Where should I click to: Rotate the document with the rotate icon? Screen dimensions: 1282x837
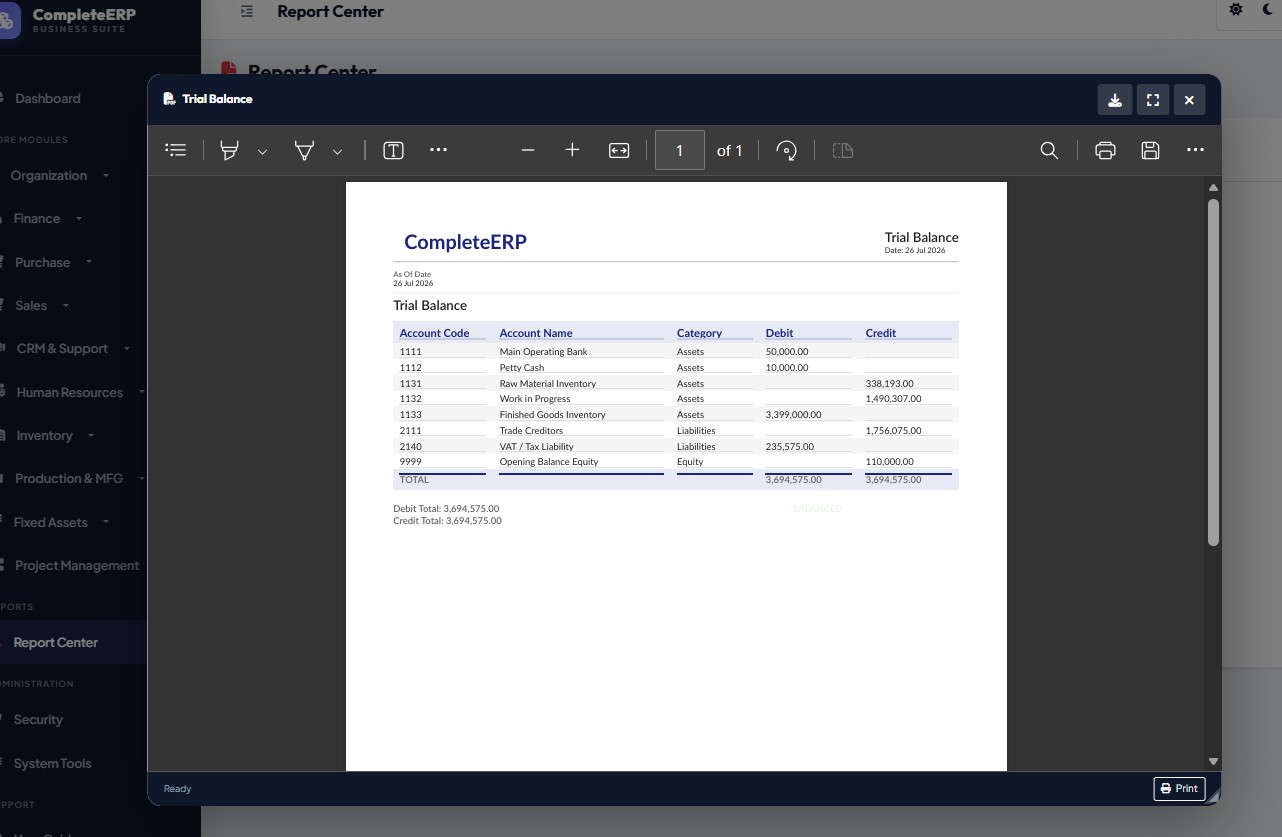point(786,150)
